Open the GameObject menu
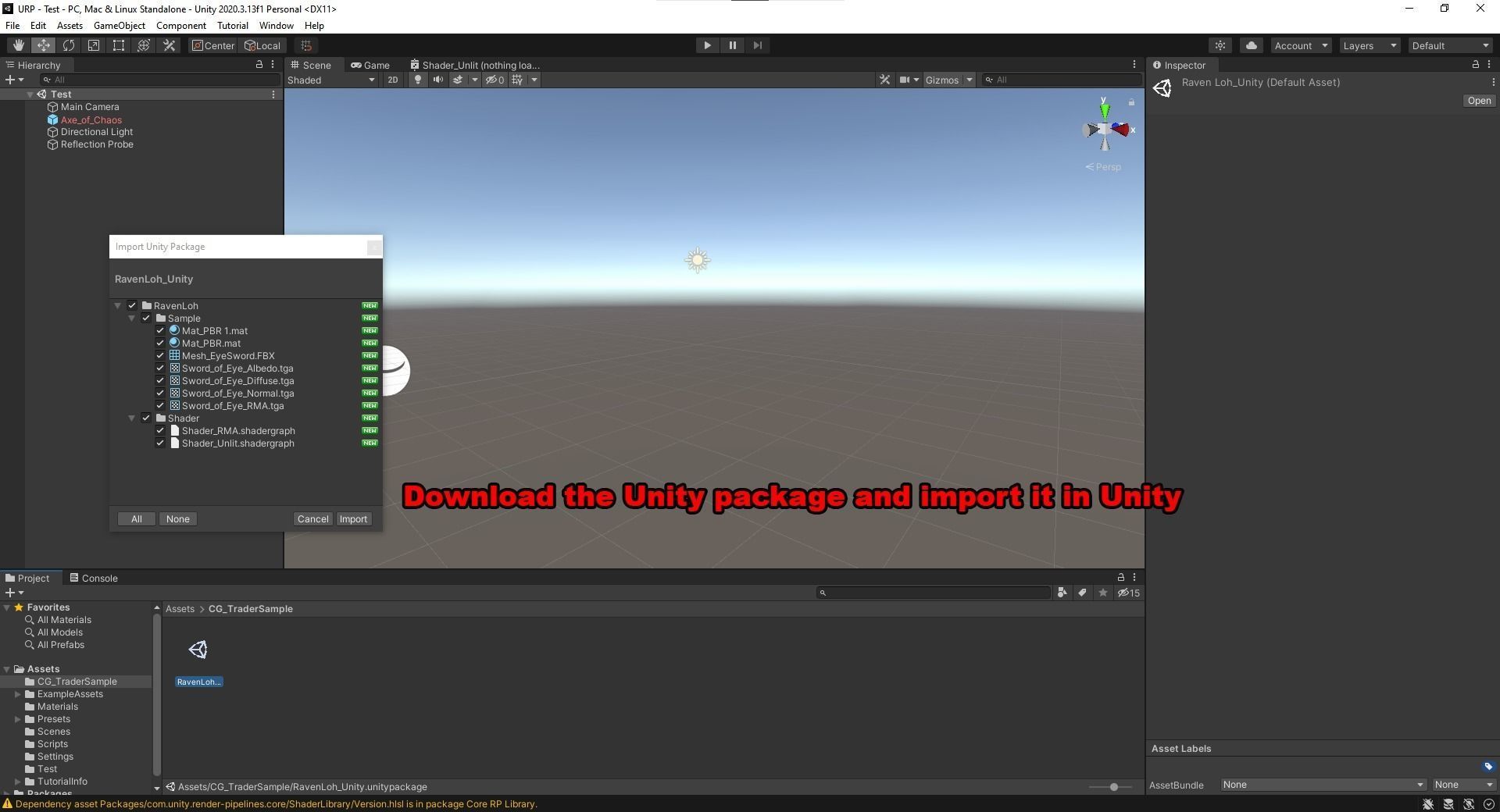Screen dimensions: 1500x812 tap(120, 26)
